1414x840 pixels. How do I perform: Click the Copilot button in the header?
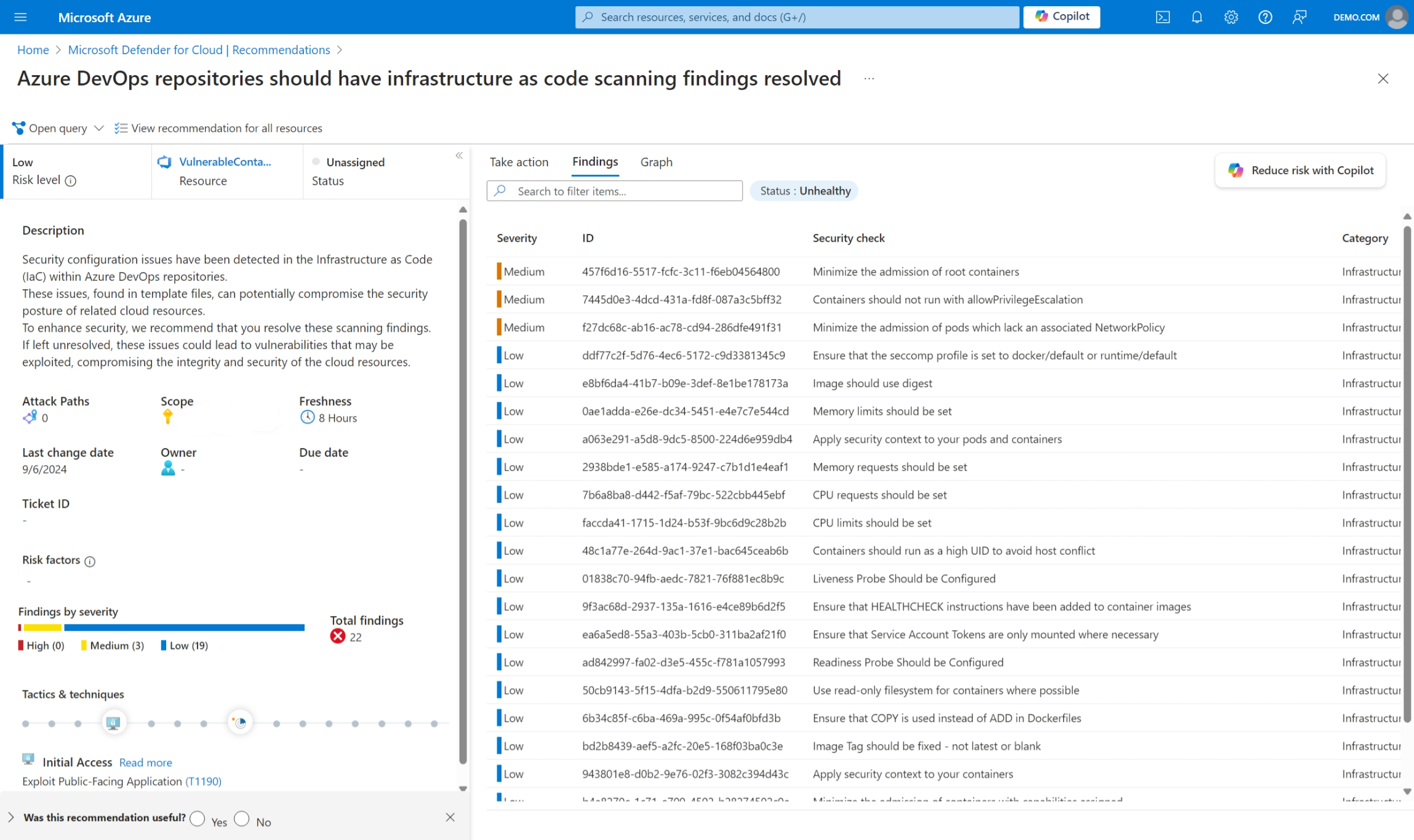pyautogui.click(x=1061, y=17)
